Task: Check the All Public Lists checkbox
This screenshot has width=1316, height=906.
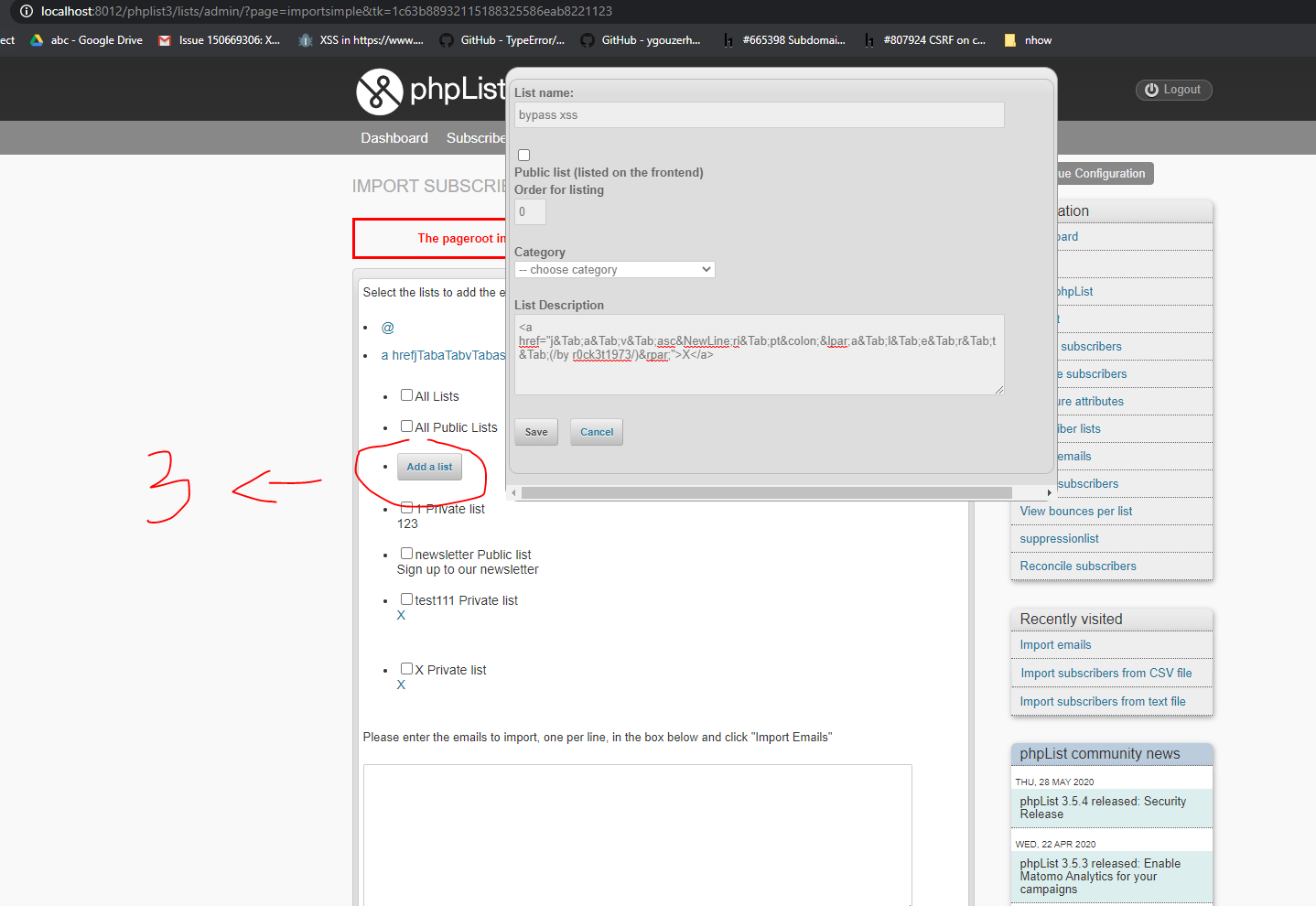Action: [406, 426]
